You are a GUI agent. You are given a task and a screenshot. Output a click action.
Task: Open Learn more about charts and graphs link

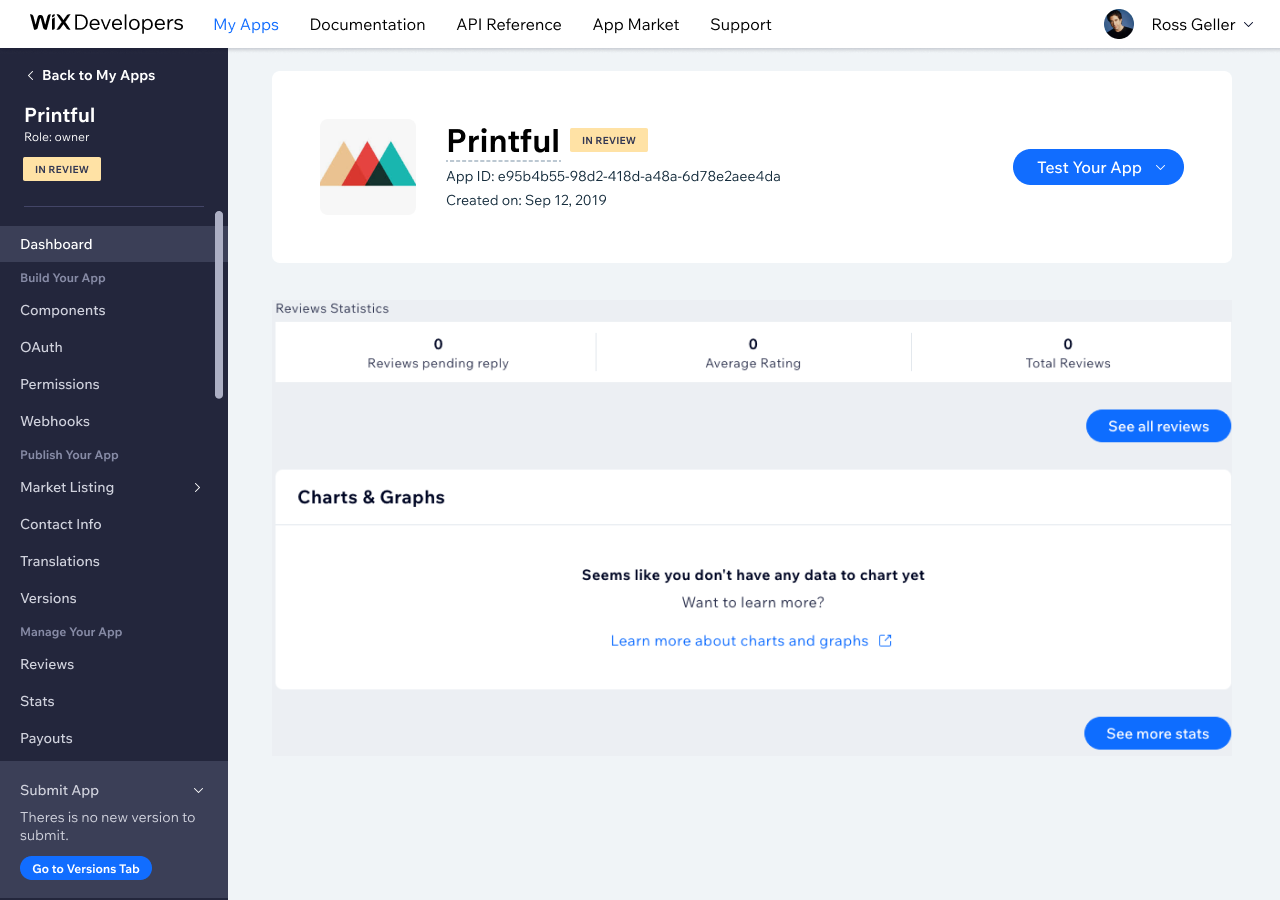click(739, 641)
